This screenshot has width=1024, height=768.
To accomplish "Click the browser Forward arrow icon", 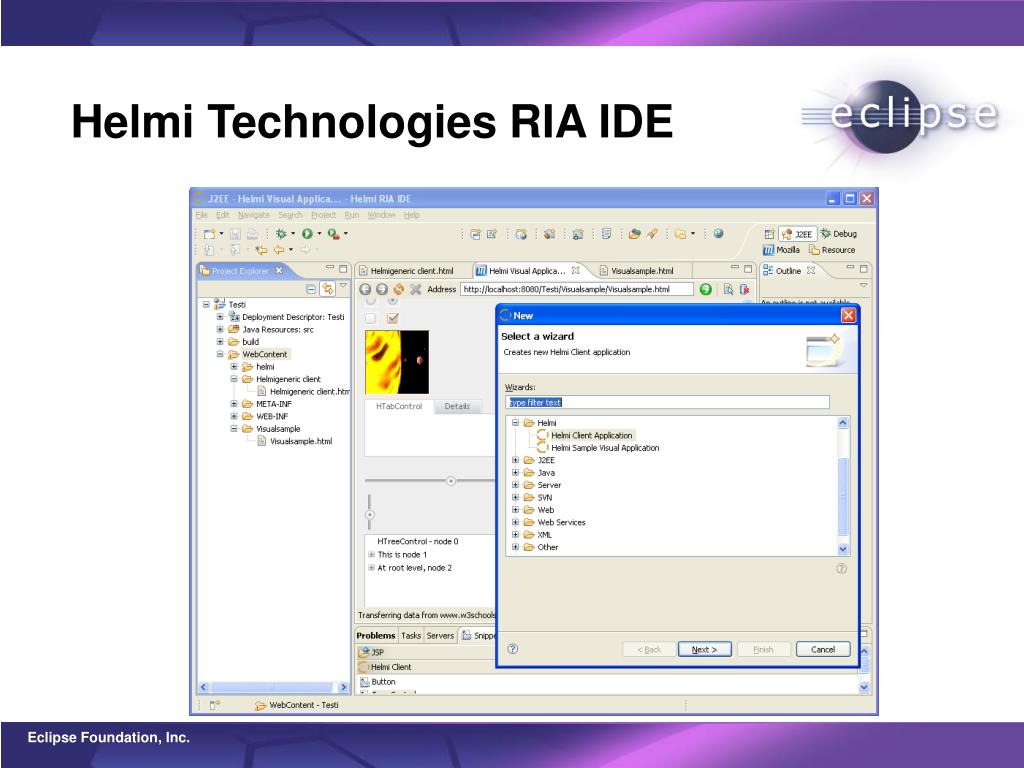I will (381, 289).
